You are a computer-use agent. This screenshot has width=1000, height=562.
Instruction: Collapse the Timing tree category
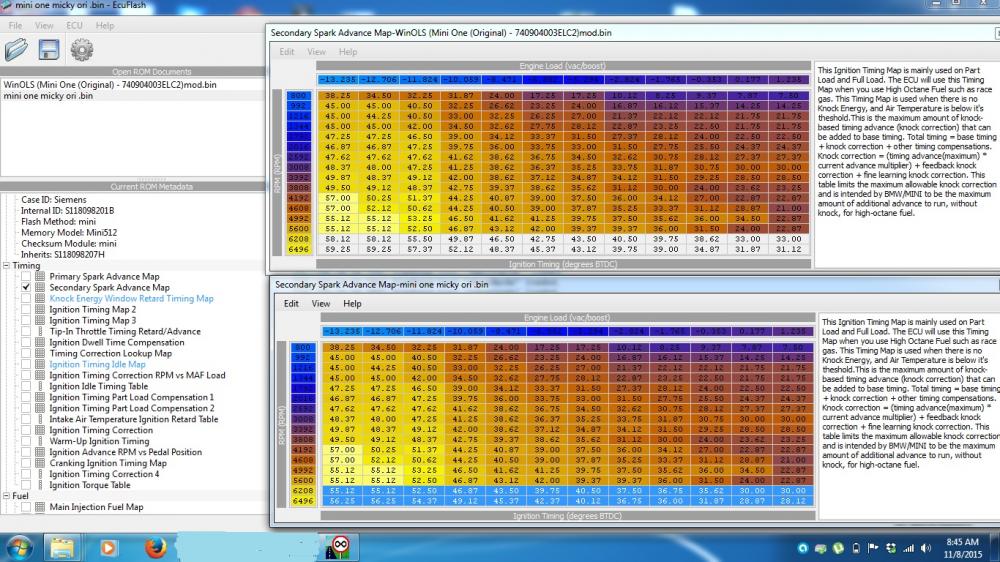[x=6, y=266]
